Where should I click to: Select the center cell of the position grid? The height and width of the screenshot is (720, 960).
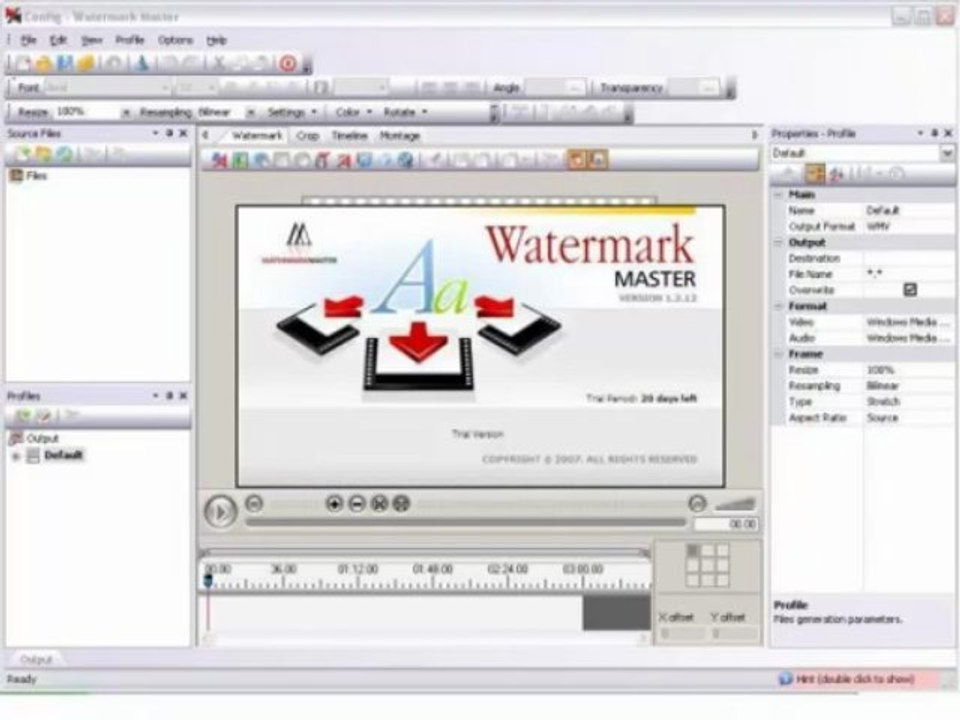pyautogui.click(x=708, y=565)
